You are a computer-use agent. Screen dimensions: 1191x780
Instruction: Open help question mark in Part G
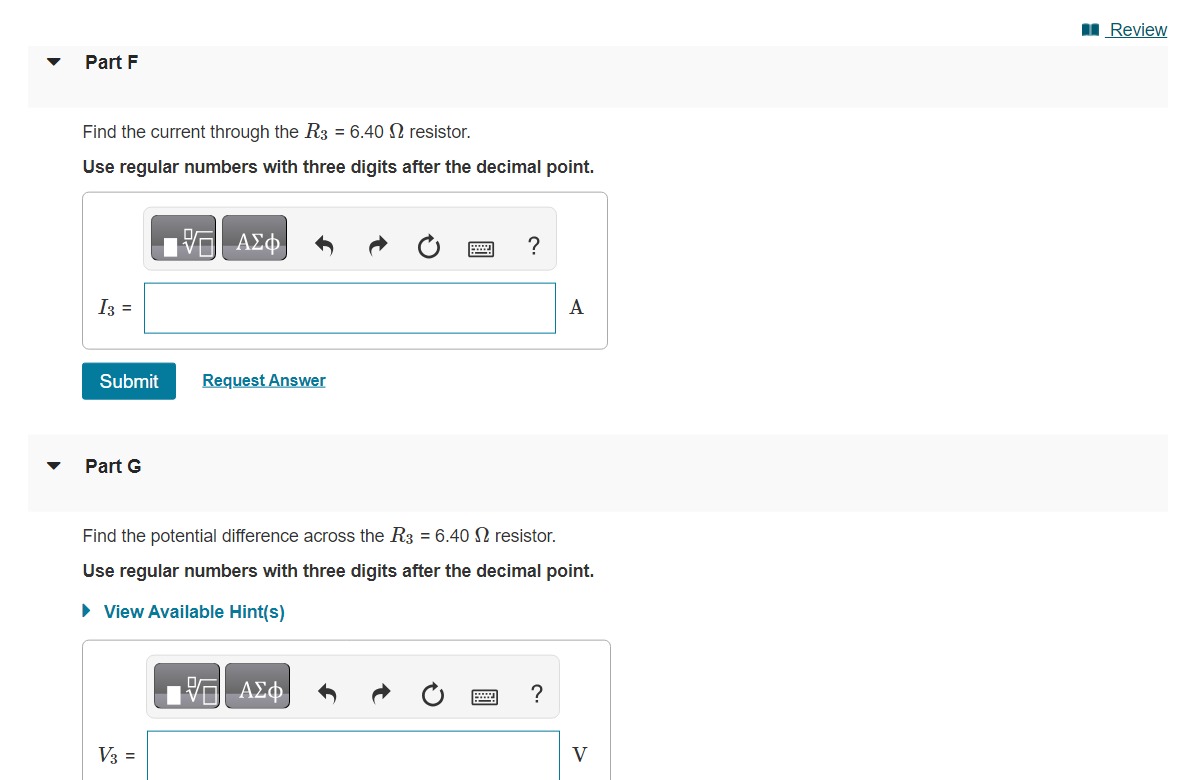pyautogui.click(x=537, y=693)
